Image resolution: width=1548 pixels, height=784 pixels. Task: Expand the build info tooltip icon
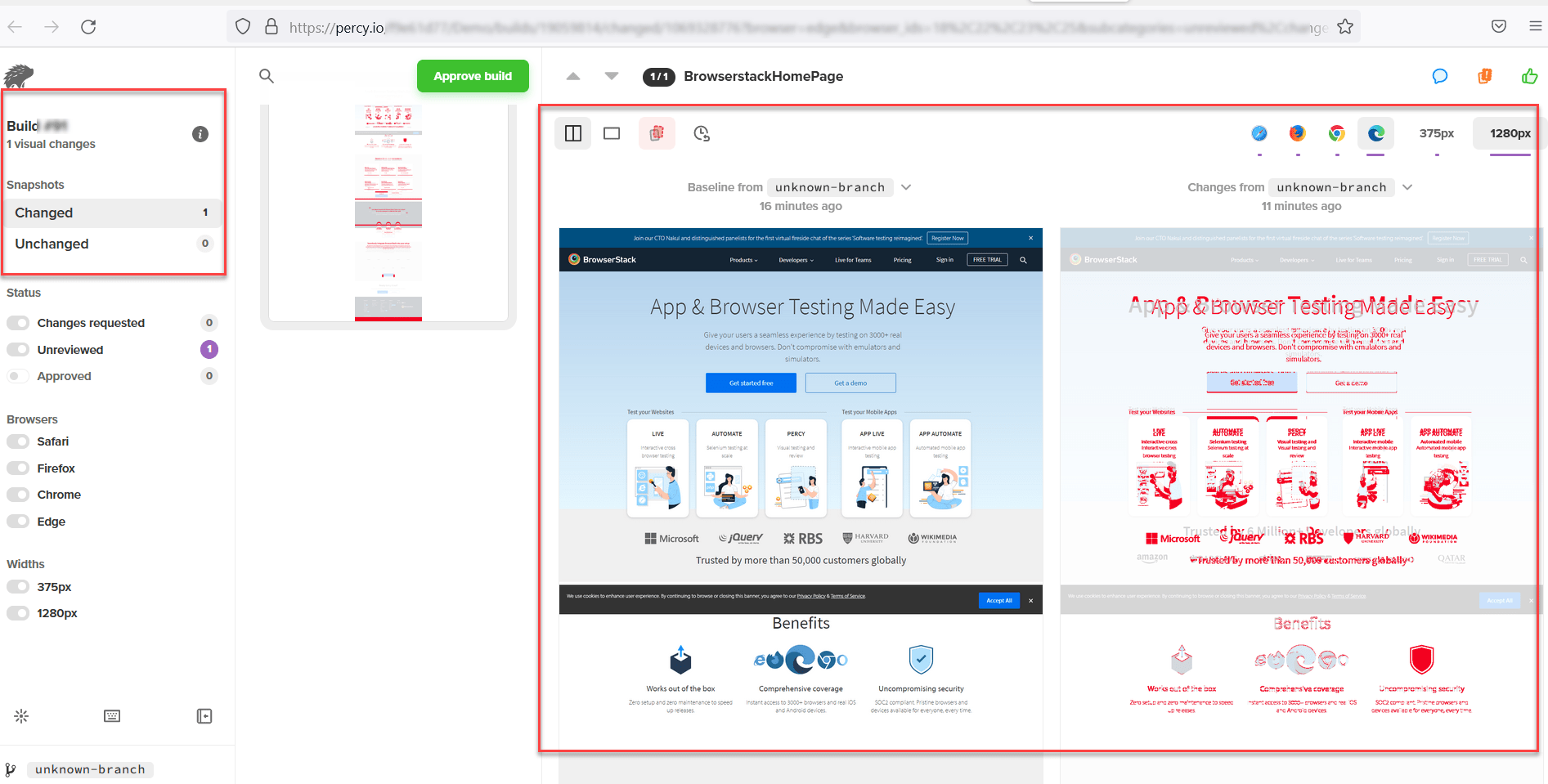point(200,134)
